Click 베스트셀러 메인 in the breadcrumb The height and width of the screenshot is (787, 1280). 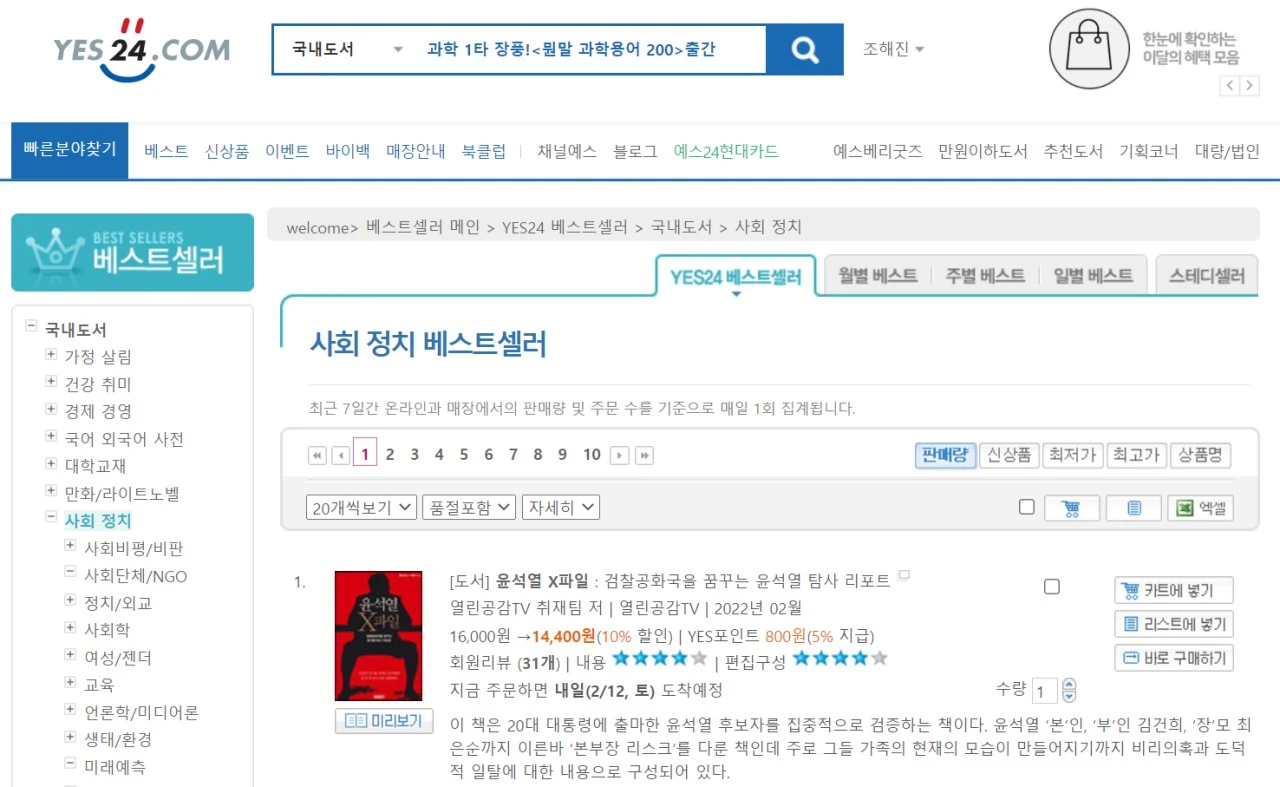[x=423, y=227]
